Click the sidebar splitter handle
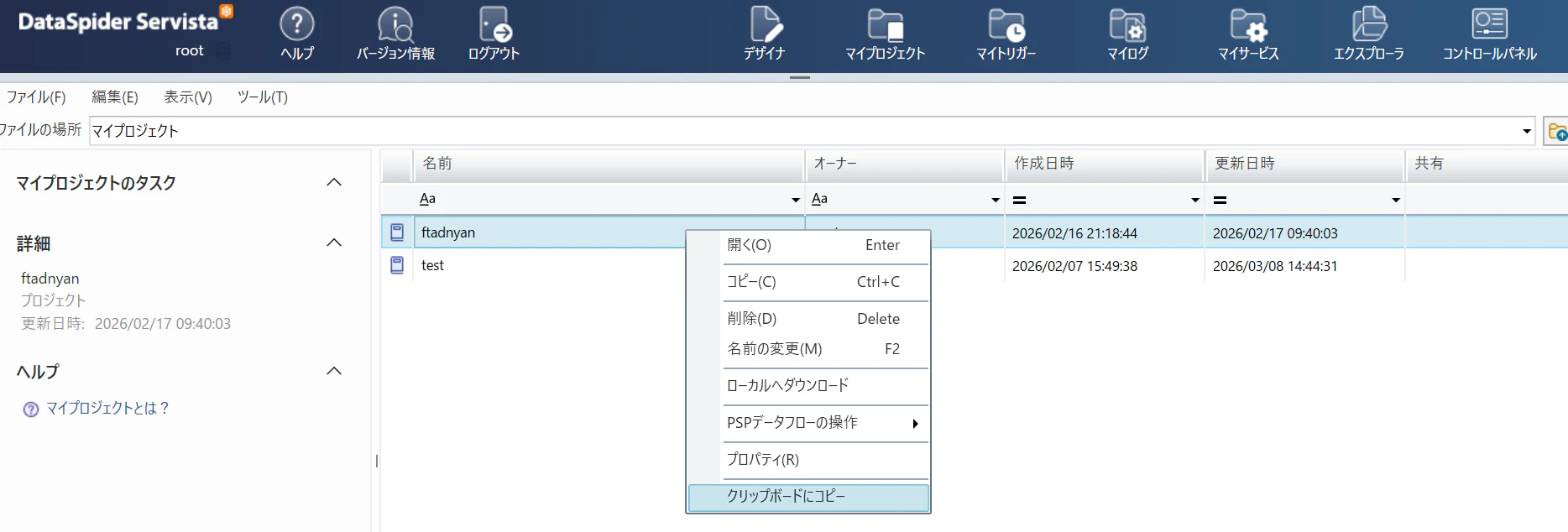 coord(376,461)
